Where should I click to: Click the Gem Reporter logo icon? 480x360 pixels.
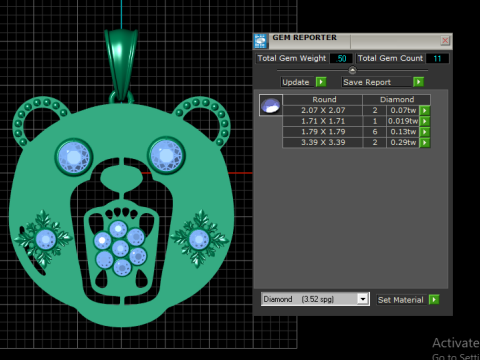point(260,41)
